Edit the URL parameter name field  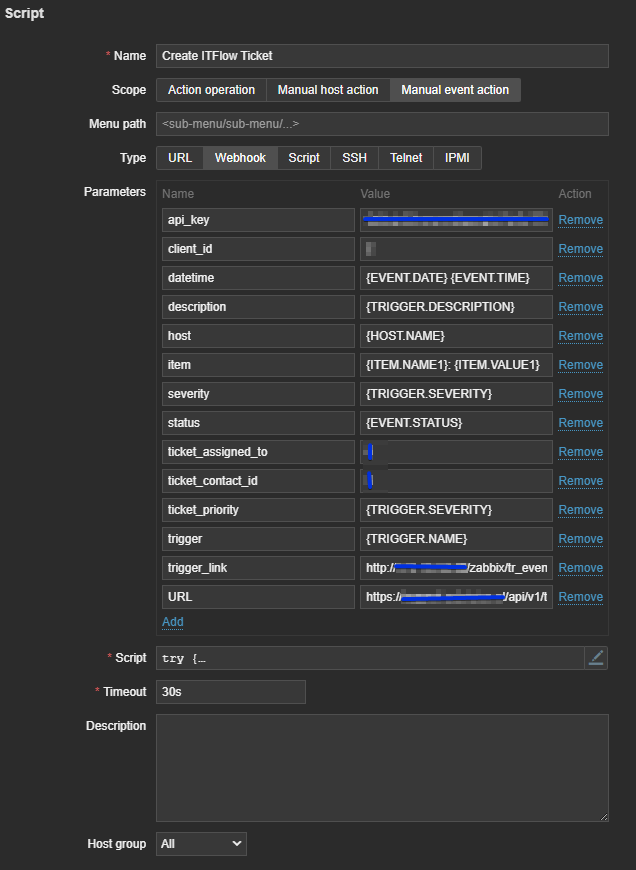tap(259, 596)
